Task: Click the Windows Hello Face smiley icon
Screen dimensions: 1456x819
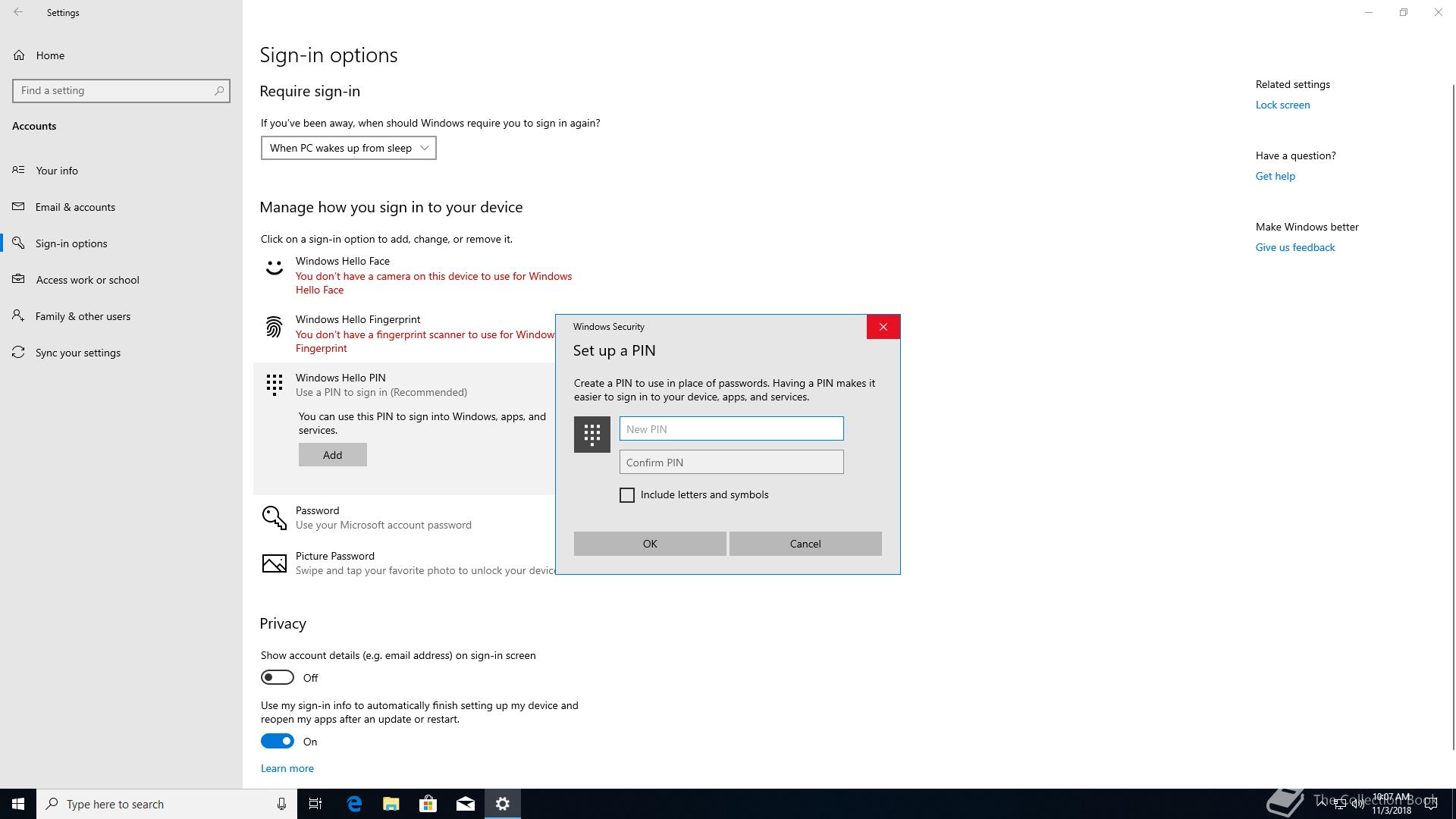Action: tap(275, 267)
